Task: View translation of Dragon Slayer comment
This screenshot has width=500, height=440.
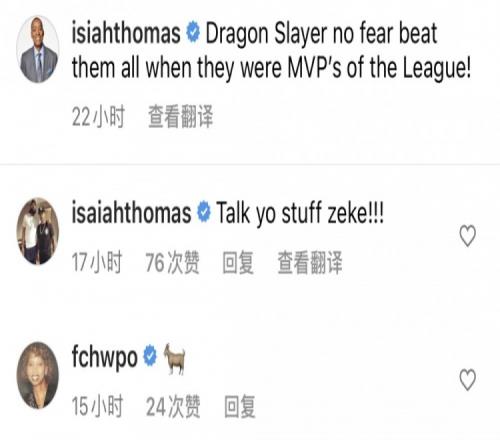Action: tap(180, 116)
